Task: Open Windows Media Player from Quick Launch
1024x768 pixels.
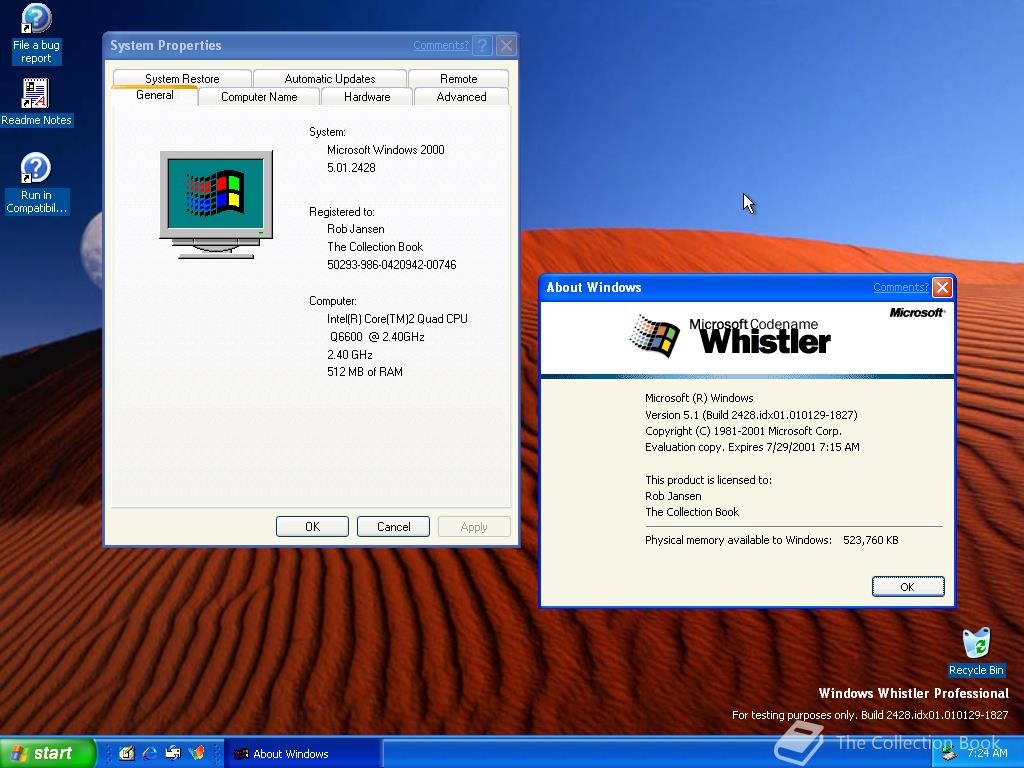Action: pyautogui.click(x=196, y=752)
